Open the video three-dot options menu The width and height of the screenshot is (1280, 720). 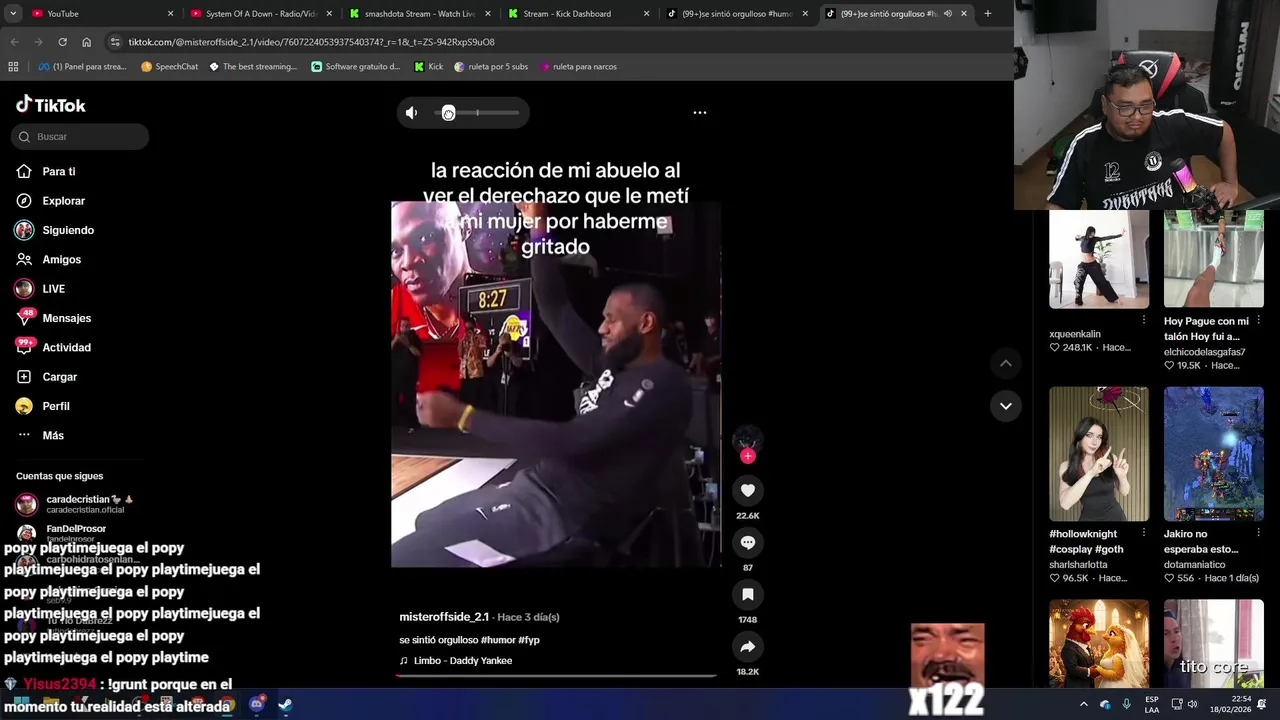coord(700,113)
